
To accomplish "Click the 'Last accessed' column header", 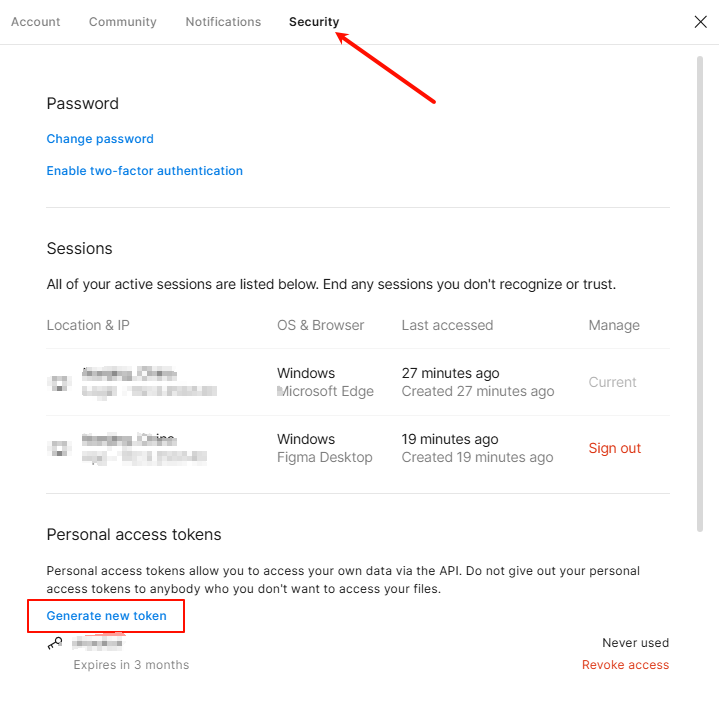I will click(447, 325).
